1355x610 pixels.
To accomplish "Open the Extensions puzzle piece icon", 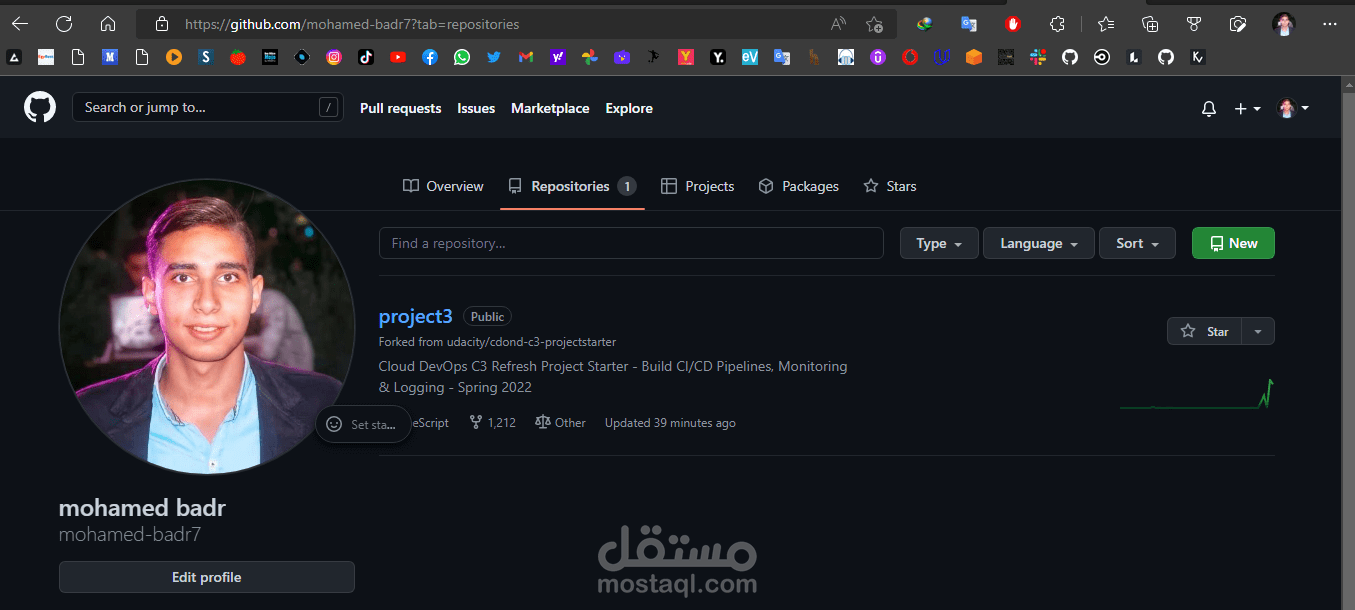I will 1057,24.
